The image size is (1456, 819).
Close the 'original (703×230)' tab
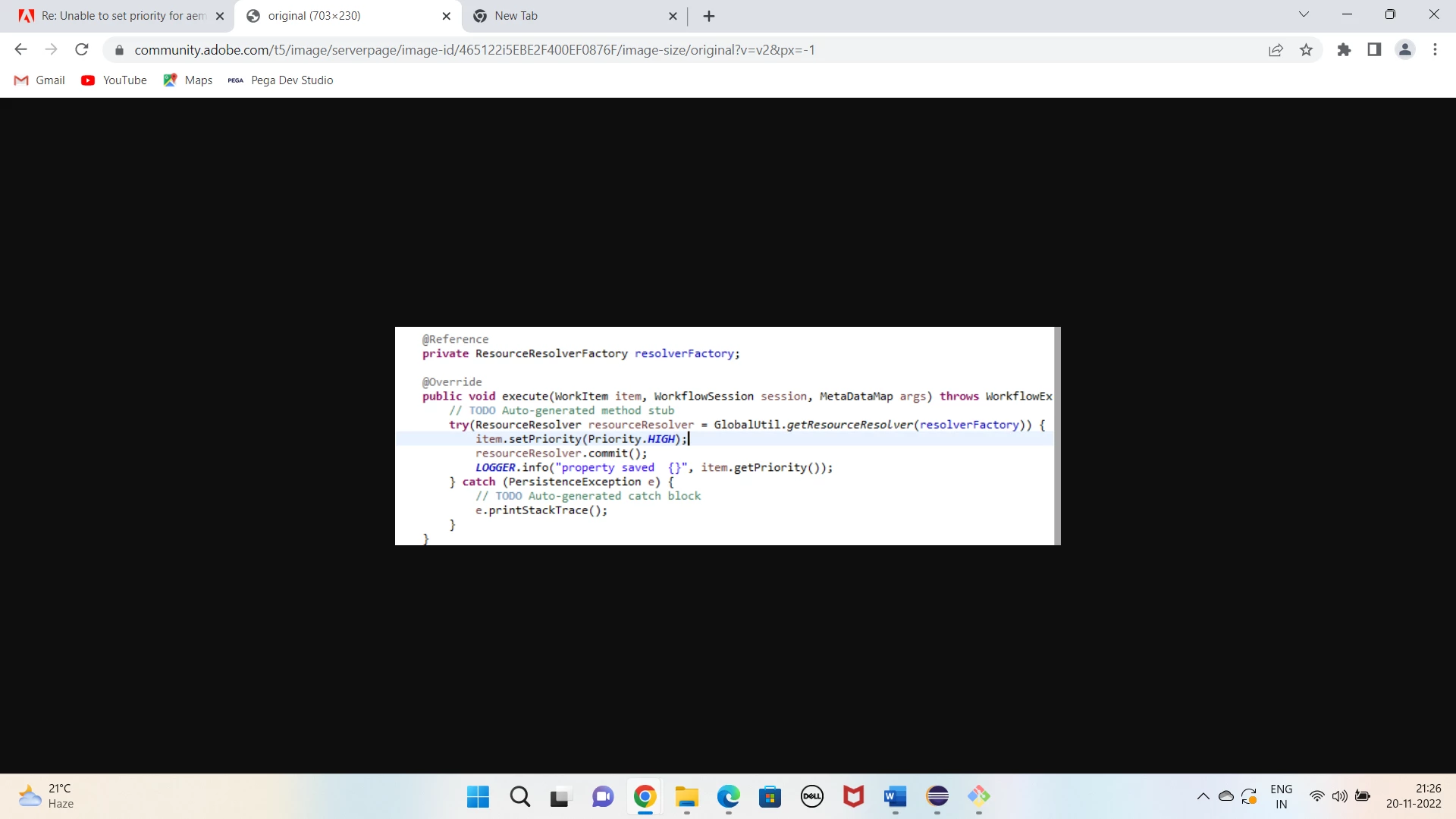[x=446, y=16]
